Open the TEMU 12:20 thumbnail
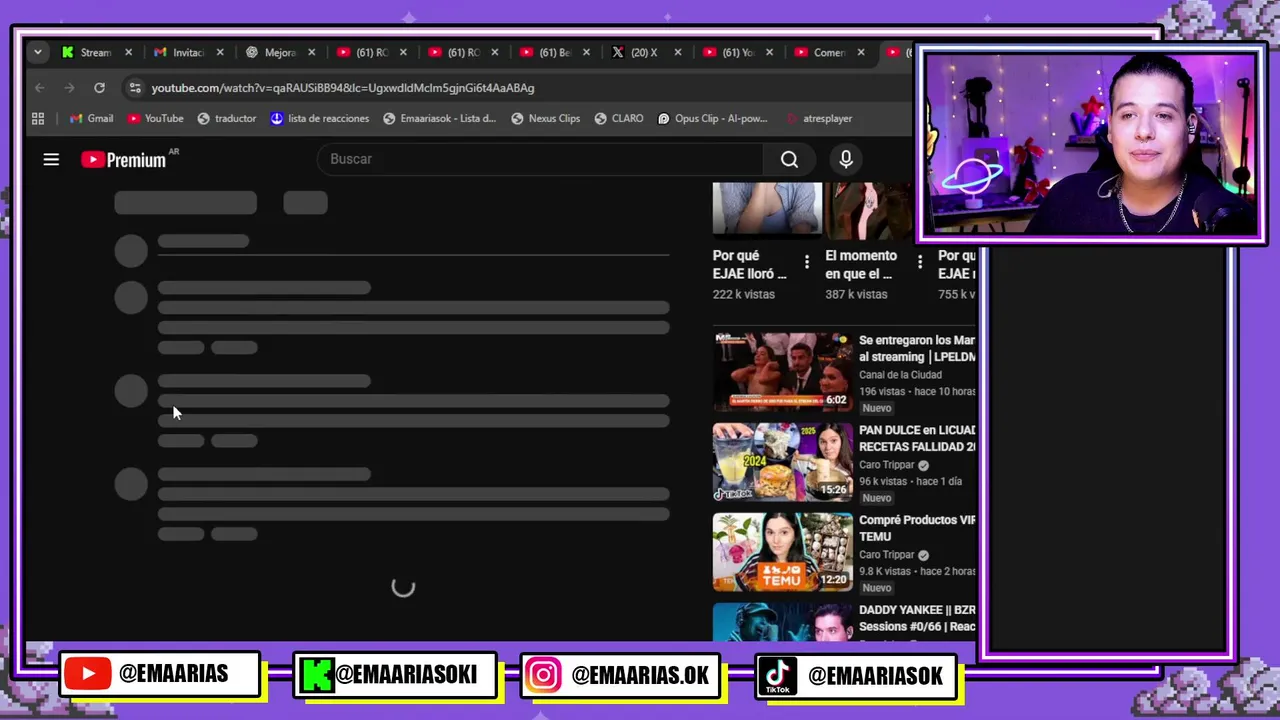The height and width of the screenshot is (720, 1280). point(782,552)
